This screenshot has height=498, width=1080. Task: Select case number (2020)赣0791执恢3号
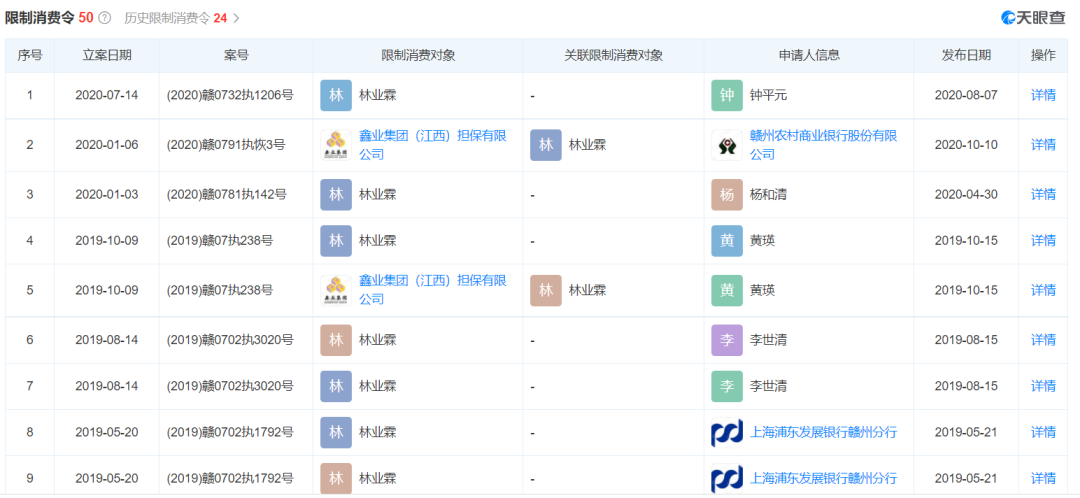(225, 145)
